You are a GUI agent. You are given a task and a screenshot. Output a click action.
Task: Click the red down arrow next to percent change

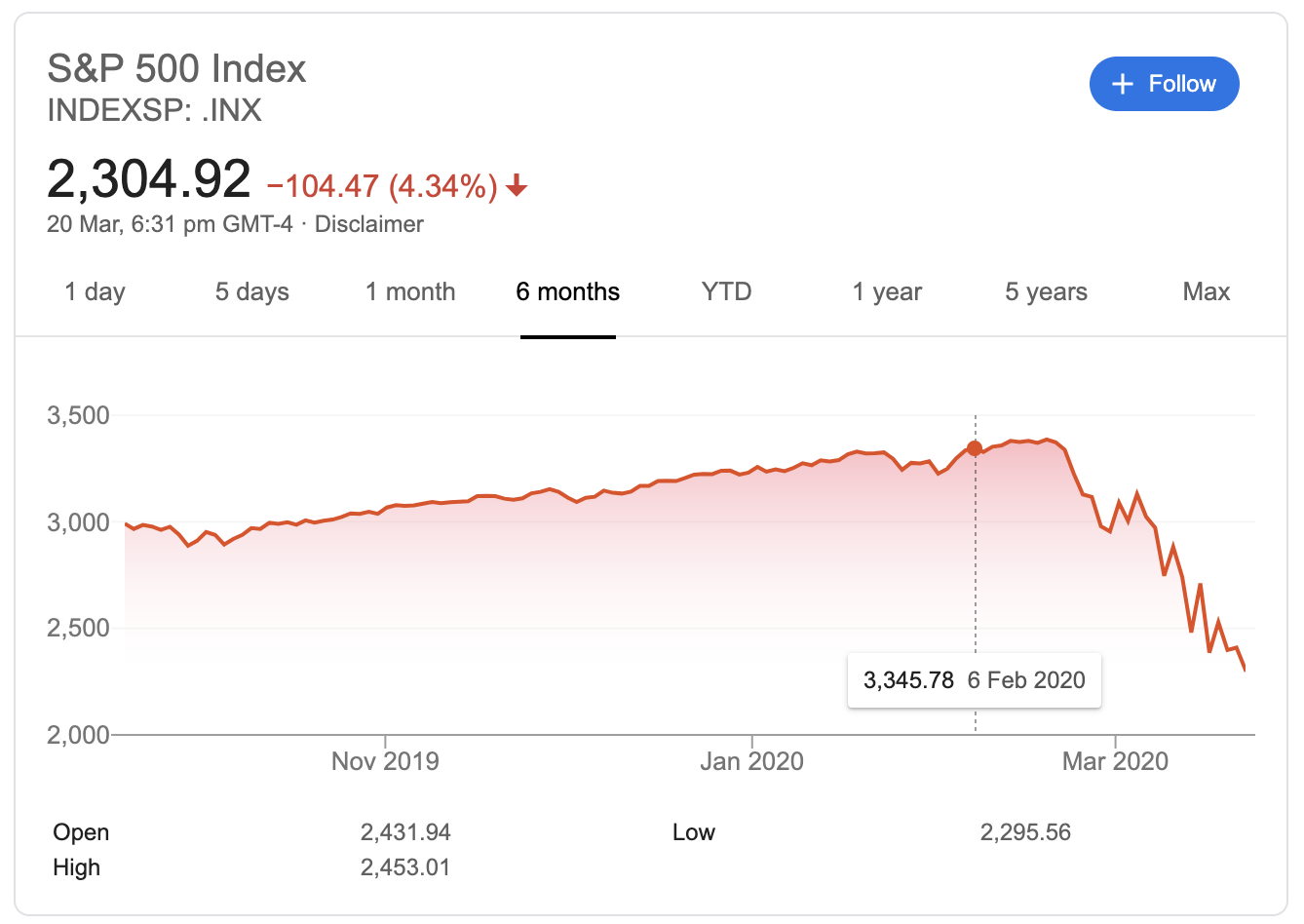point(518,185)
